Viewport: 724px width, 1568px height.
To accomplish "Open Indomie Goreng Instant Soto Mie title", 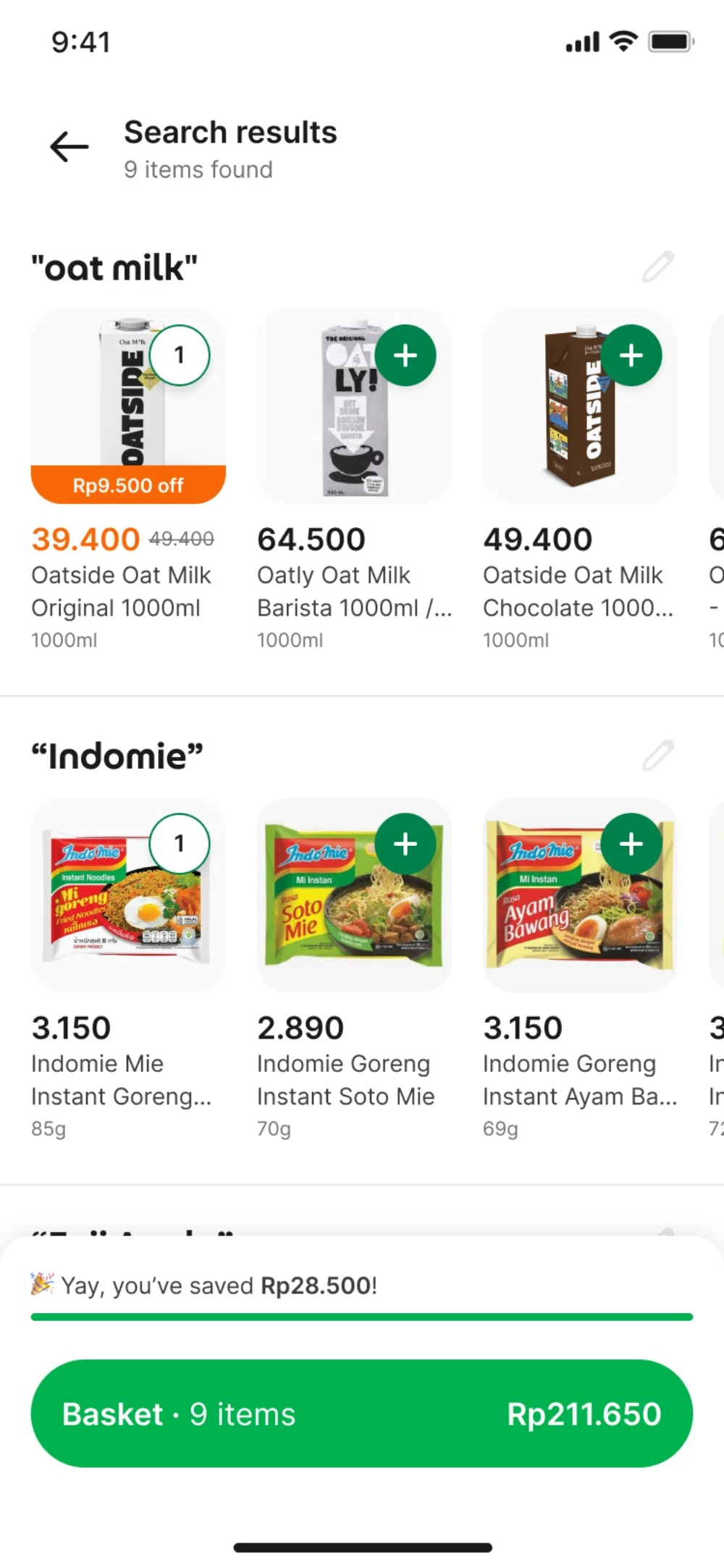I will [x=345, y=1080].
